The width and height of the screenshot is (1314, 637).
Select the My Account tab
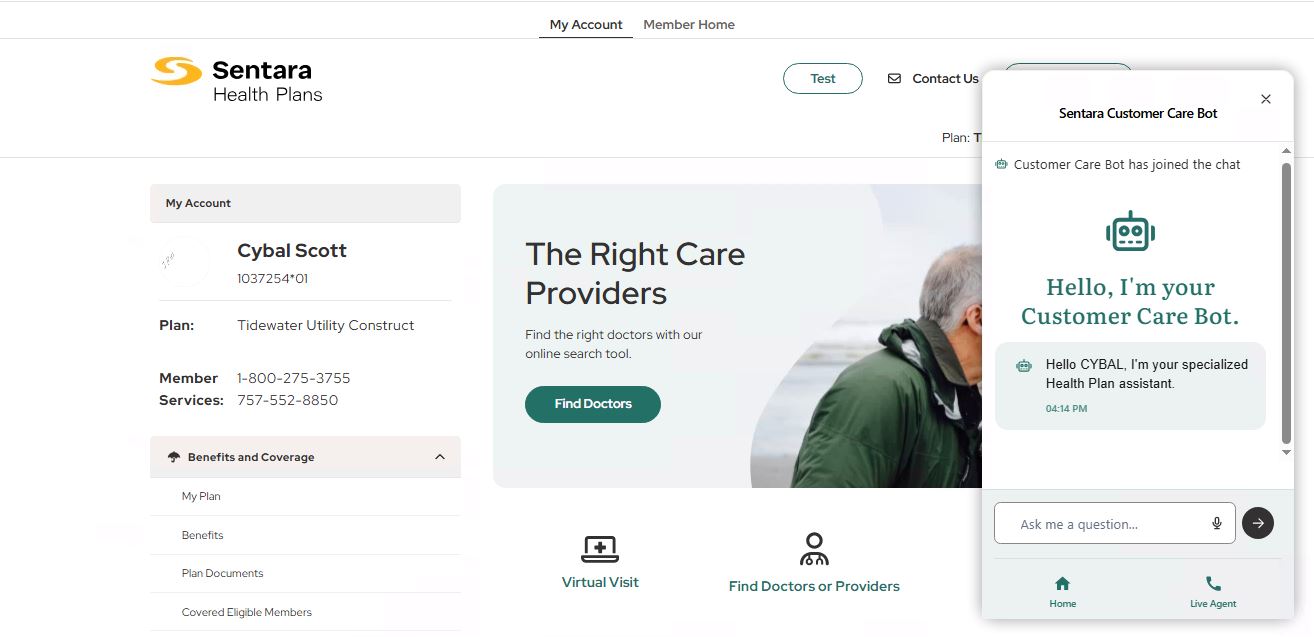coord(586,25)
